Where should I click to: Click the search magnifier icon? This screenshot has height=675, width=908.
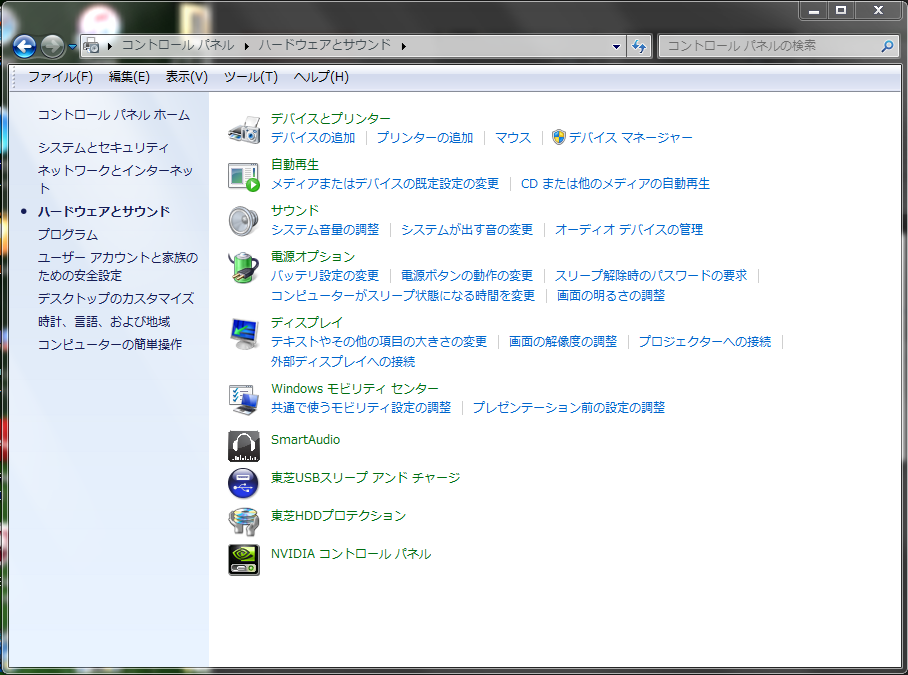coord(887,46)
